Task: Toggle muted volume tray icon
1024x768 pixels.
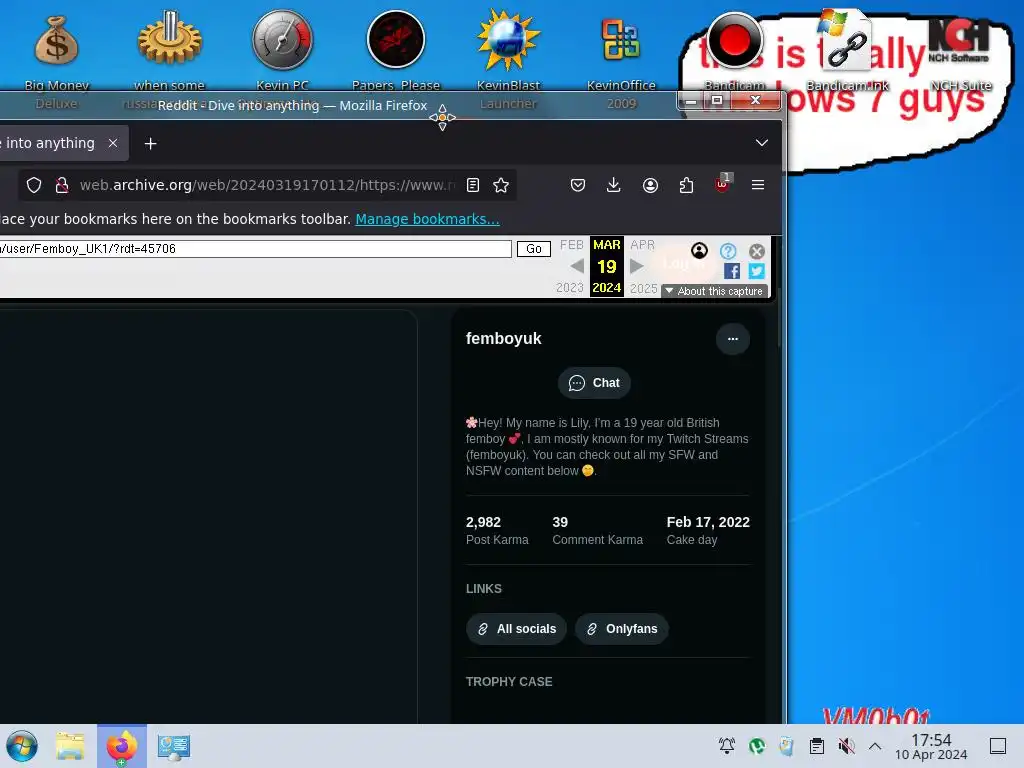Action: 846,746
